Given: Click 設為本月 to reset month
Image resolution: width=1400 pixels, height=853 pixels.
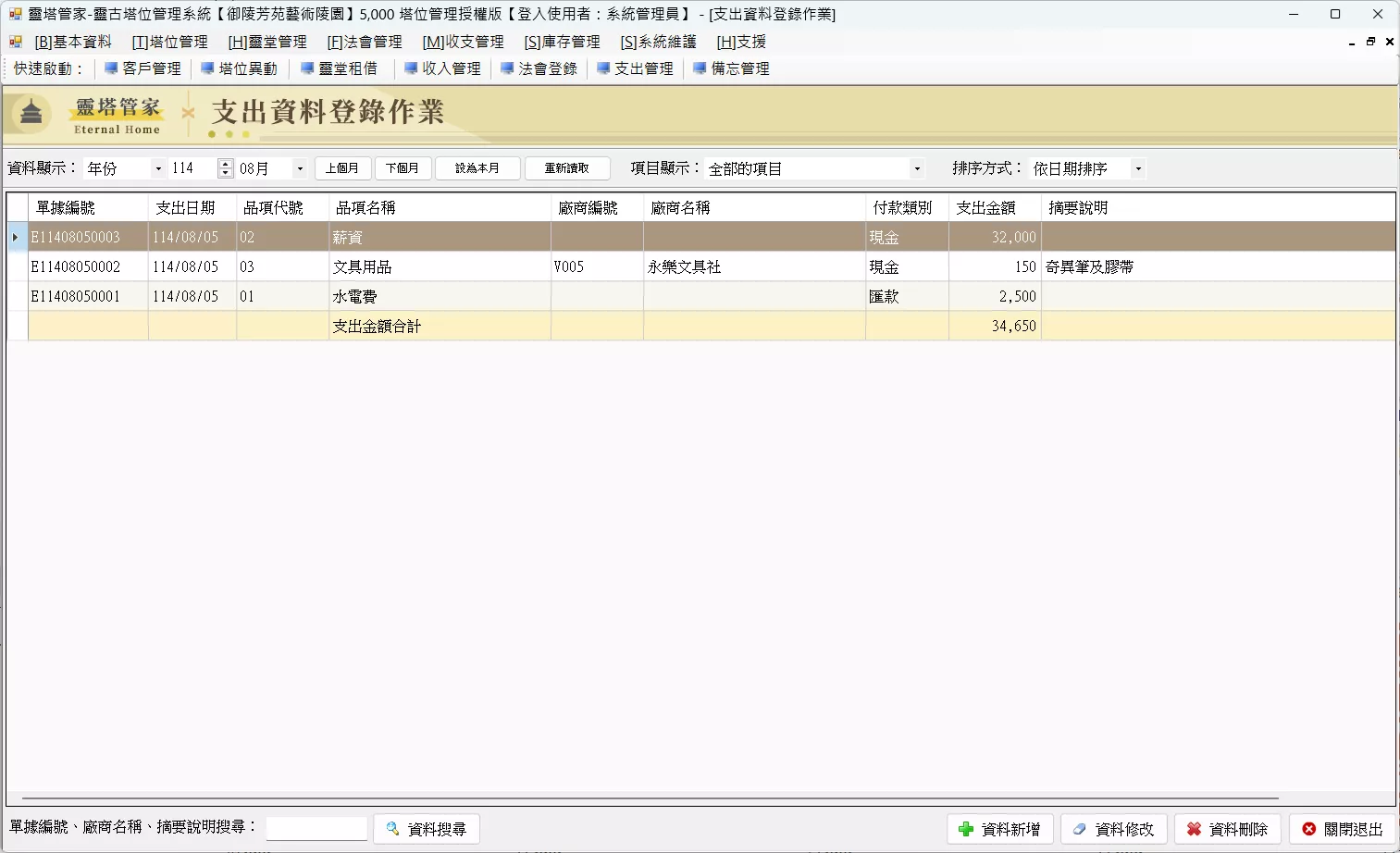Looking at the screenshot, I should click(477, 168).
